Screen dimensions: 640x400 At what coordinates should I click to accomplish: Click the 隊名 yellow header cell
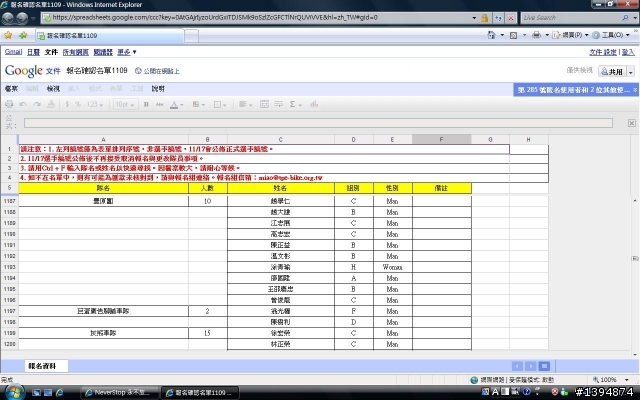tap(103, 188)
